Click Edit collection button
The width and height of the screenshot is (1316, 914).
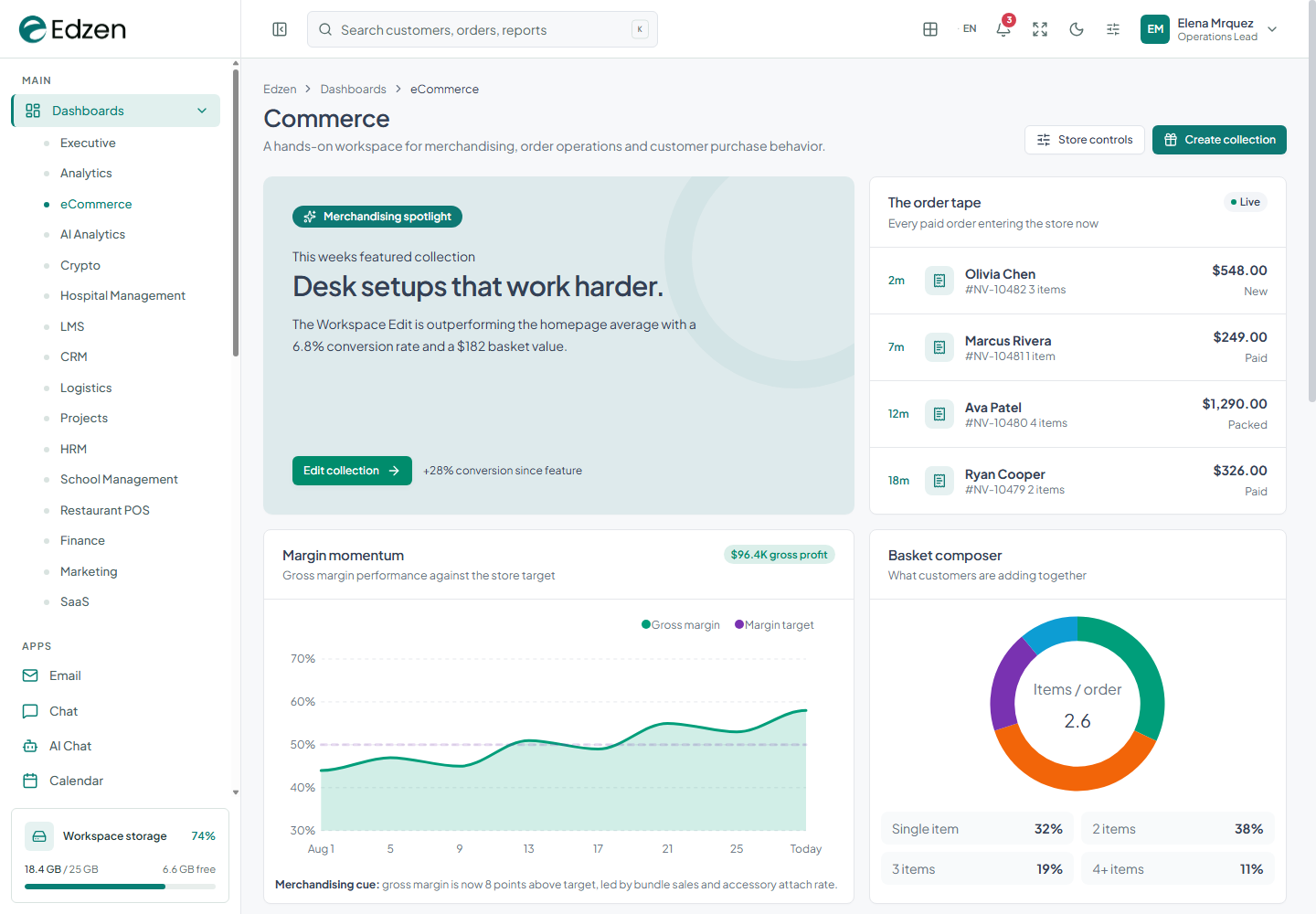point(352,471)
